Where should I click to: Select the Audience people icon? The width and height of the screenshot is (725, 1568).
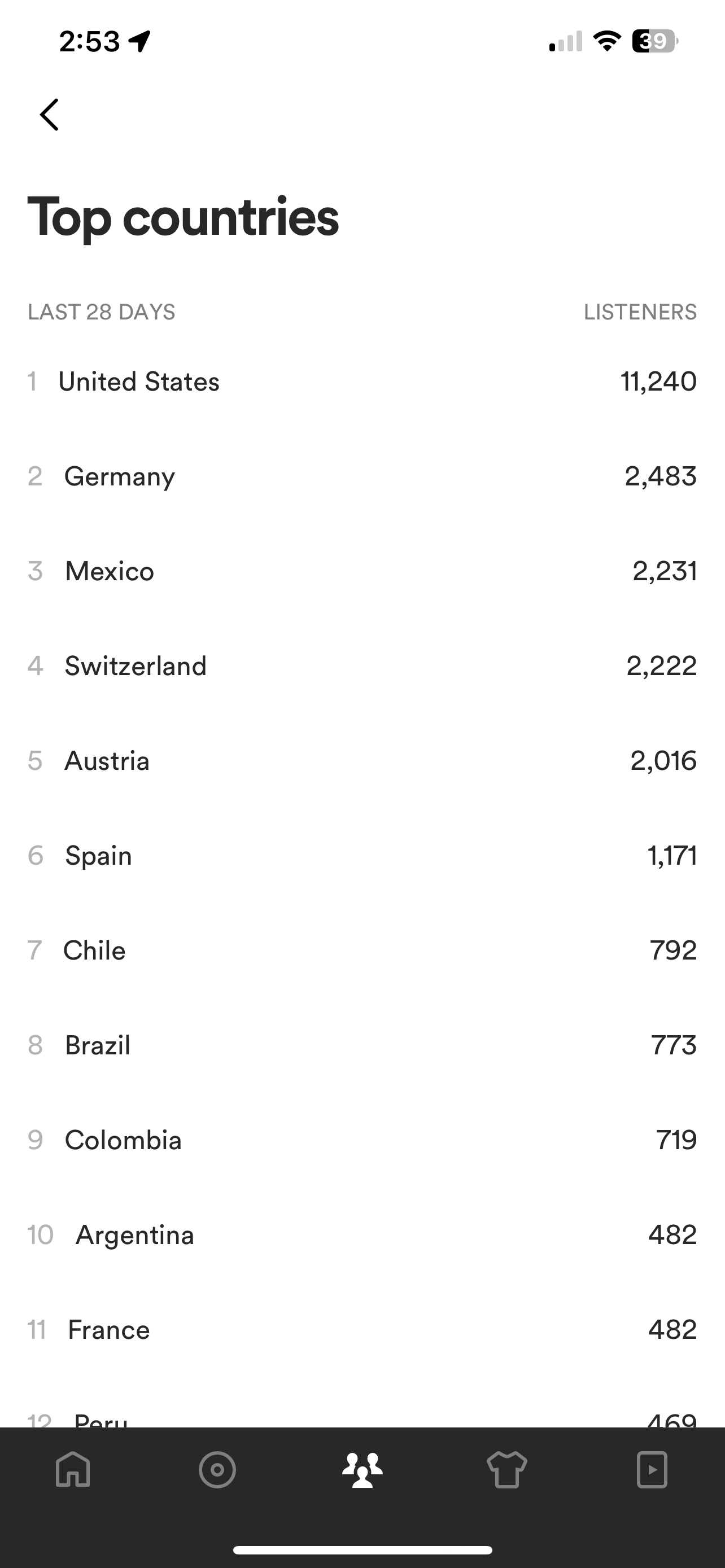point(362,1470)
